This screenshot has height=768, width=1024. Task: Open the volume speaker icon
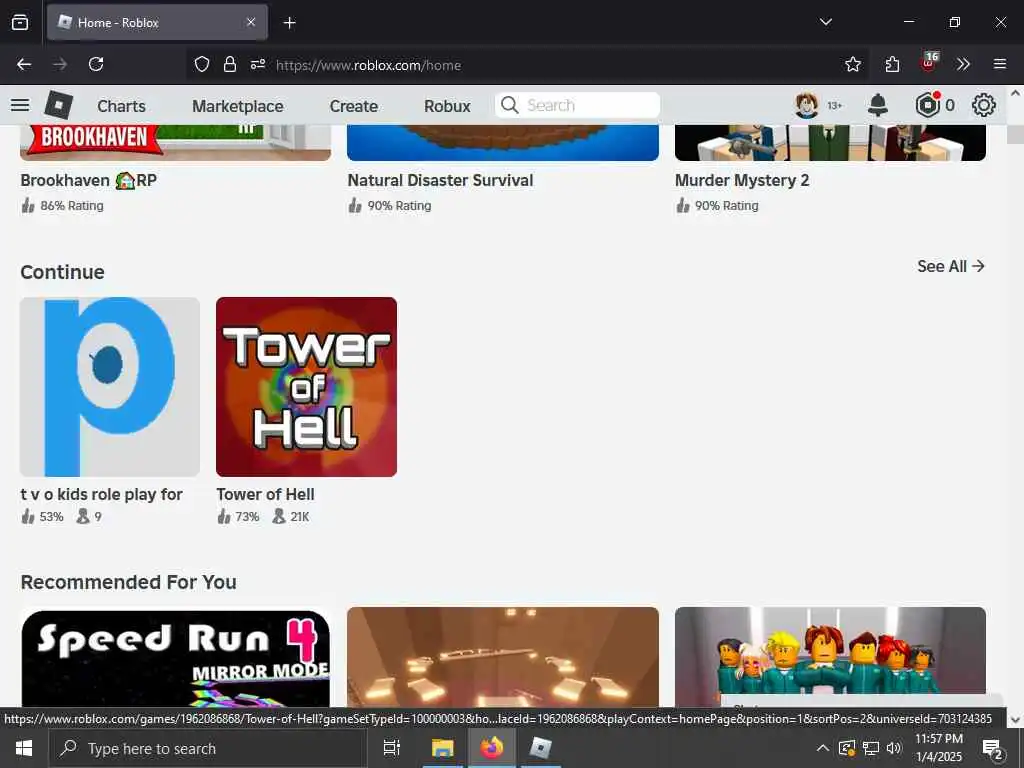click(894, 748)
